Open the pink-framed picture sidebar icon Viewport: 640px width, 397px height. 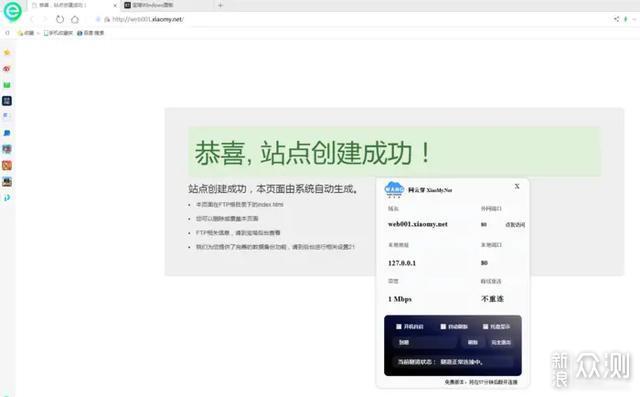click(x=7, y=149)
